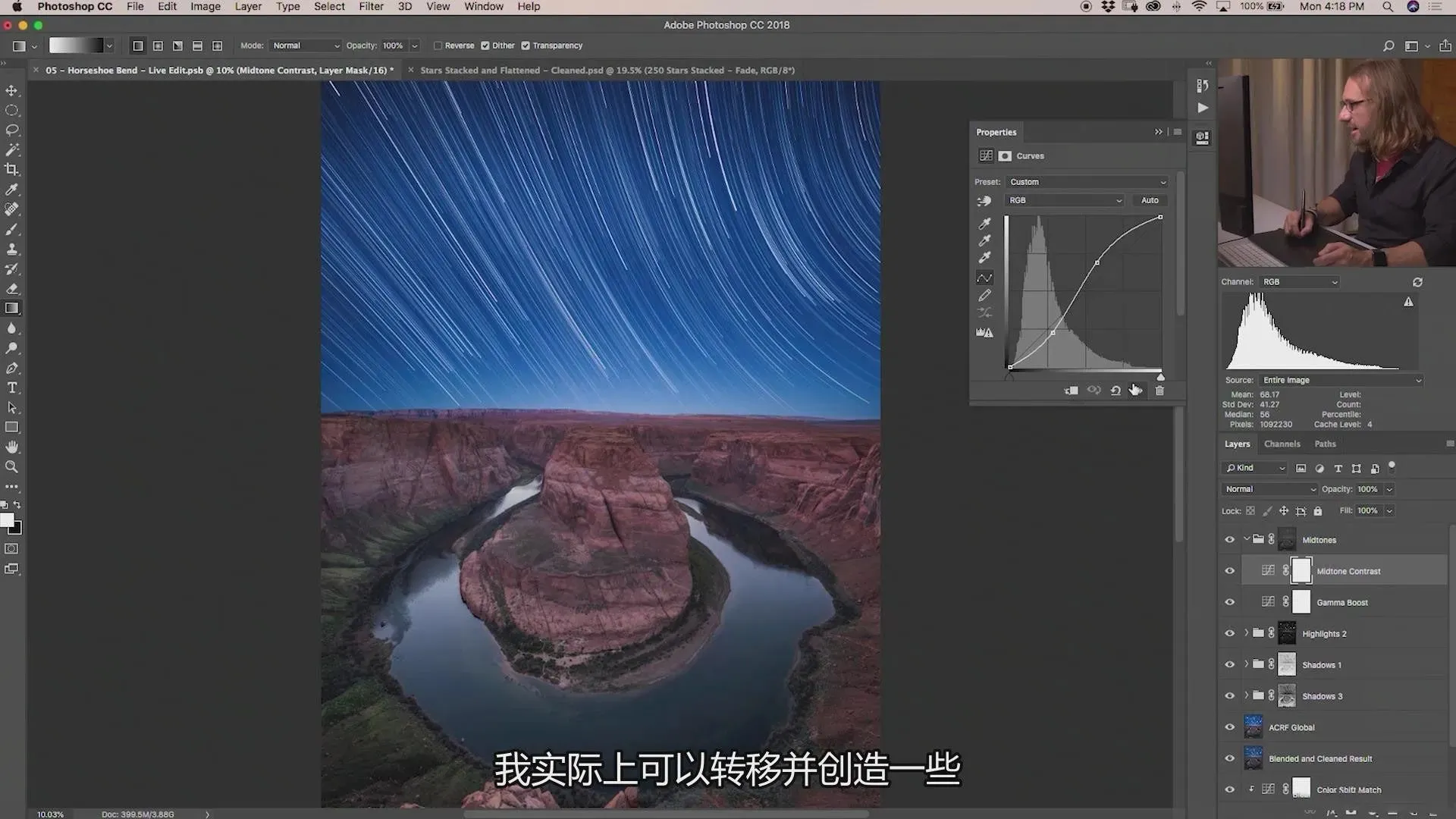The height and width of the screenshot is (819, 1456).
Task: Switch to the Channels tab
Action: click(1282, 444)
